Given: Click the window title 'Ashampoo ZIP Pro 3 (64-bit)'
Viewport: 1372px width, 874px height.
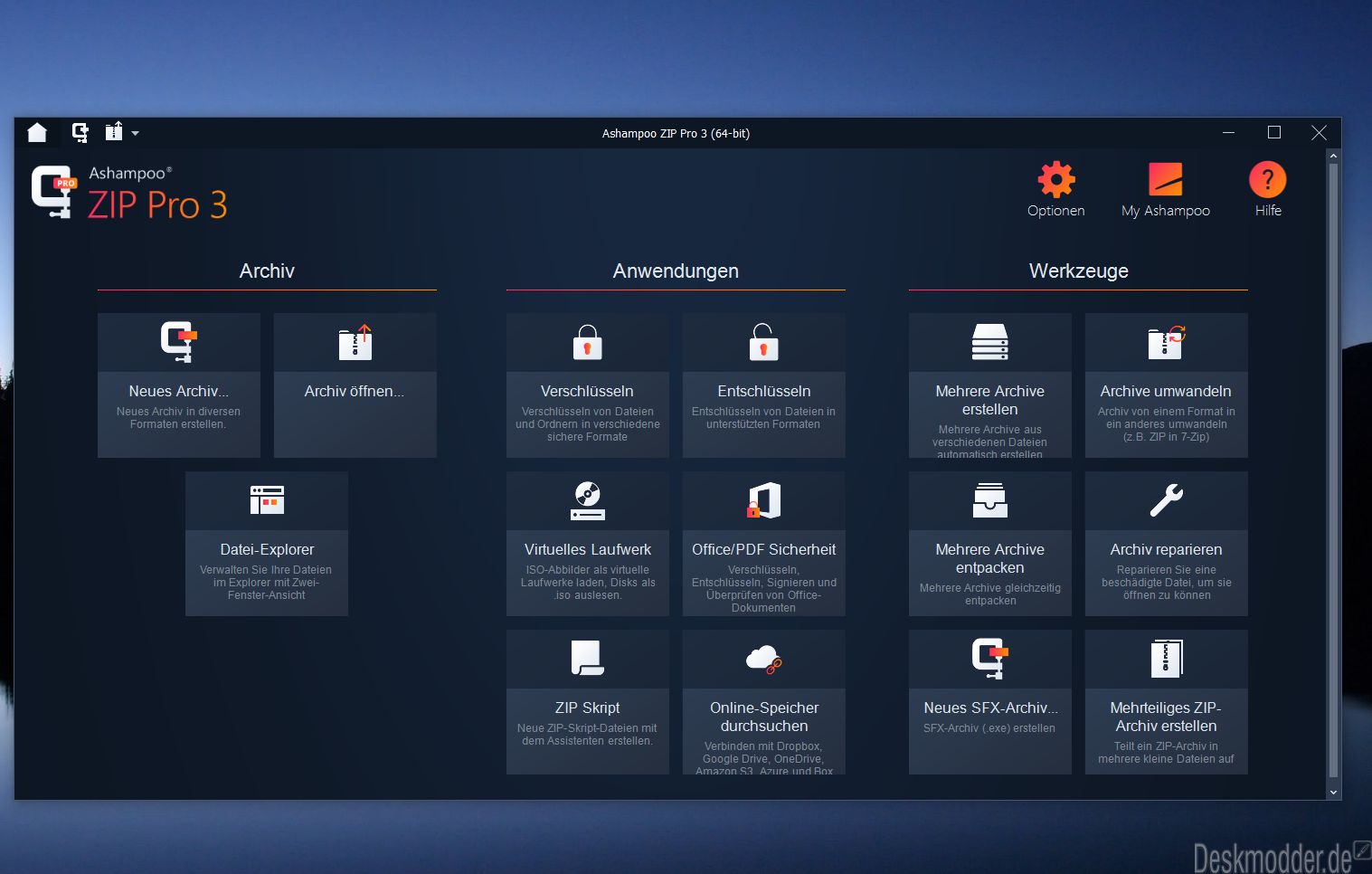Looking at the screenshot, I should [x=676, y=133].
